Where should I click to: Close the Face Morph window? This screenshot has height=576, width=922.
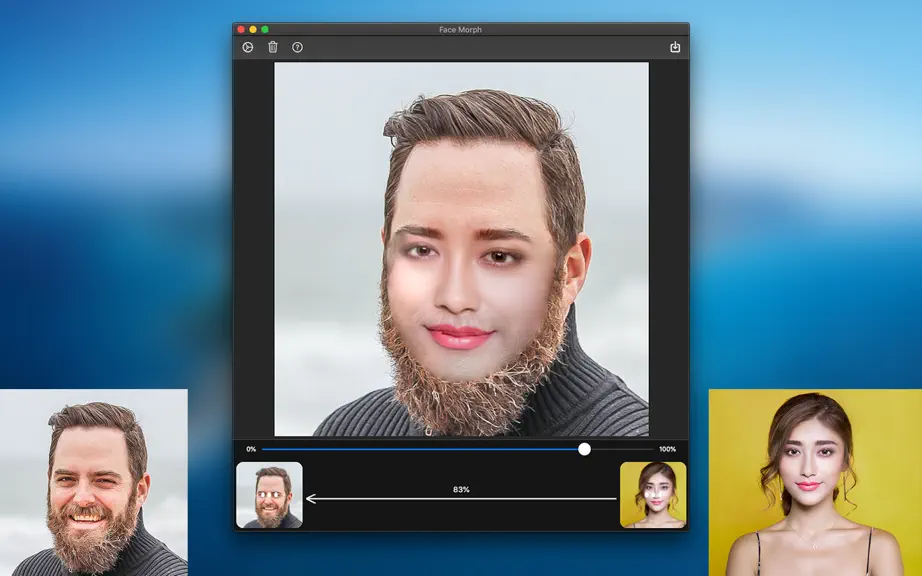241,29
